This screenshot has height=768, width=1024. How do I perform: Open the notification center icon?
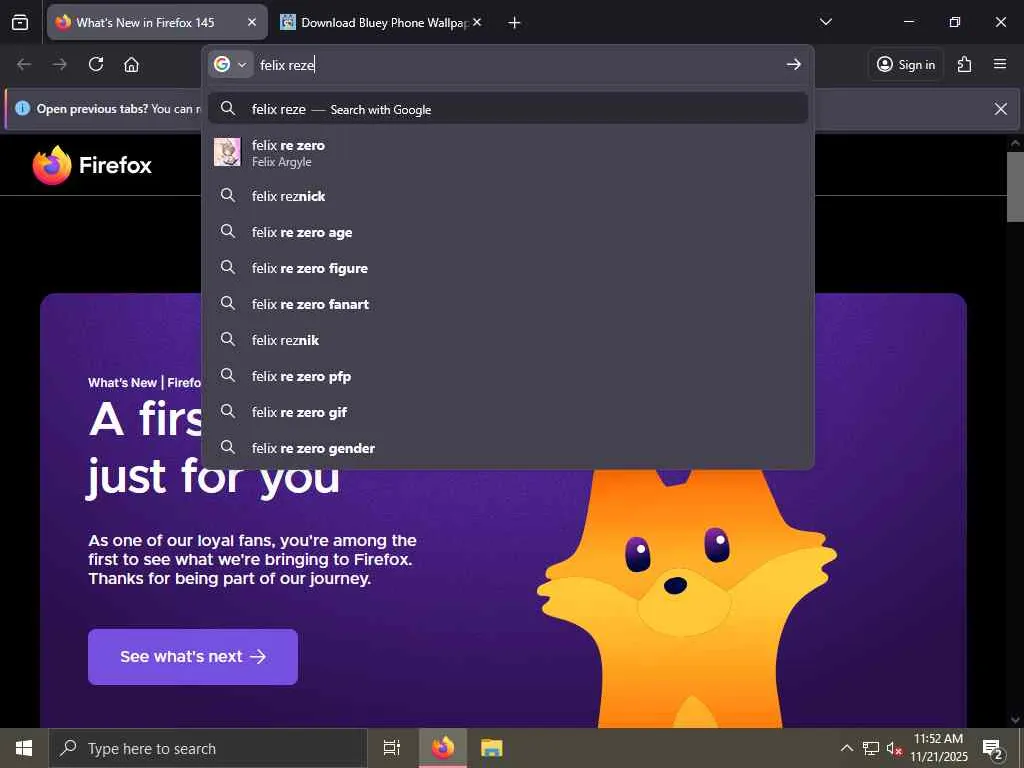(993, 748)
